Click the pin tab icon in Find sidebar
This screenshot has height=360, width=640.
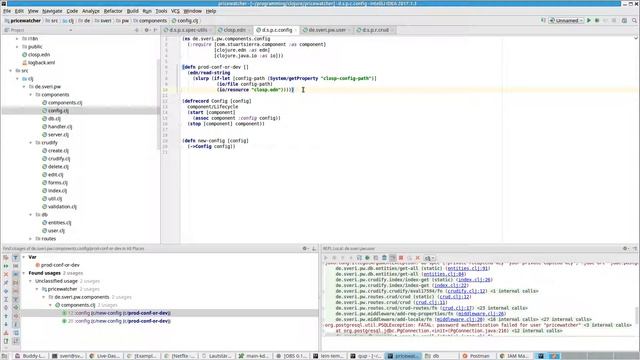6,282
